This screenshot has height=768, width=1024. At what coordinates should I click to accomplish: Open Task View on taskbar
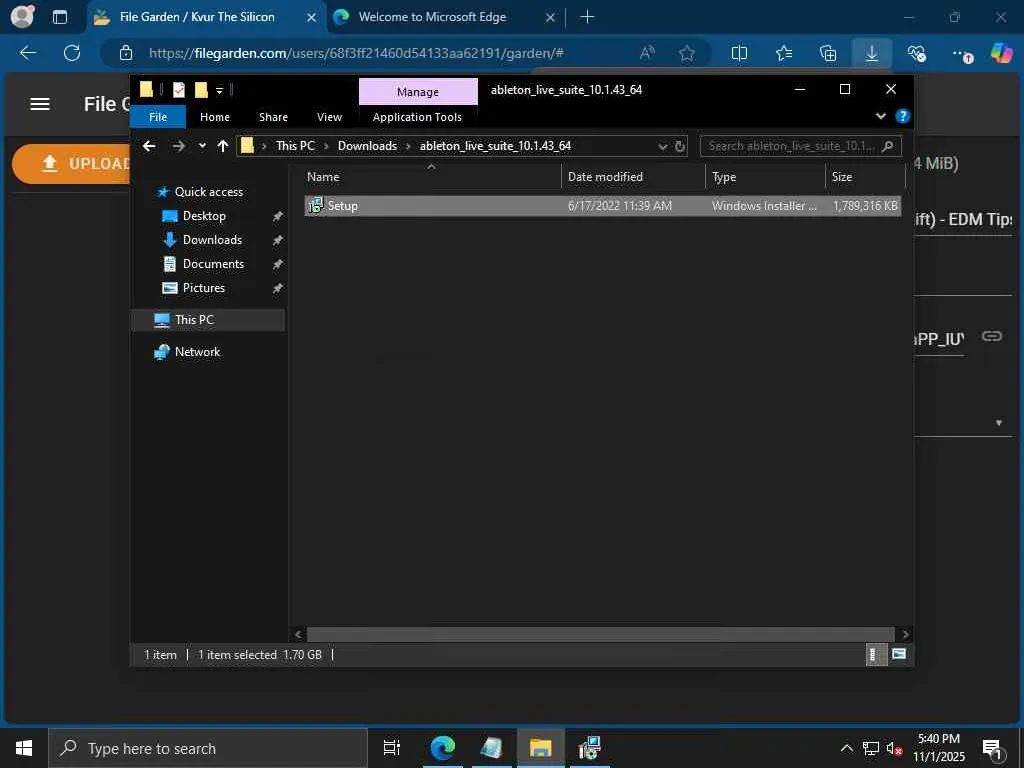point(392,748)
